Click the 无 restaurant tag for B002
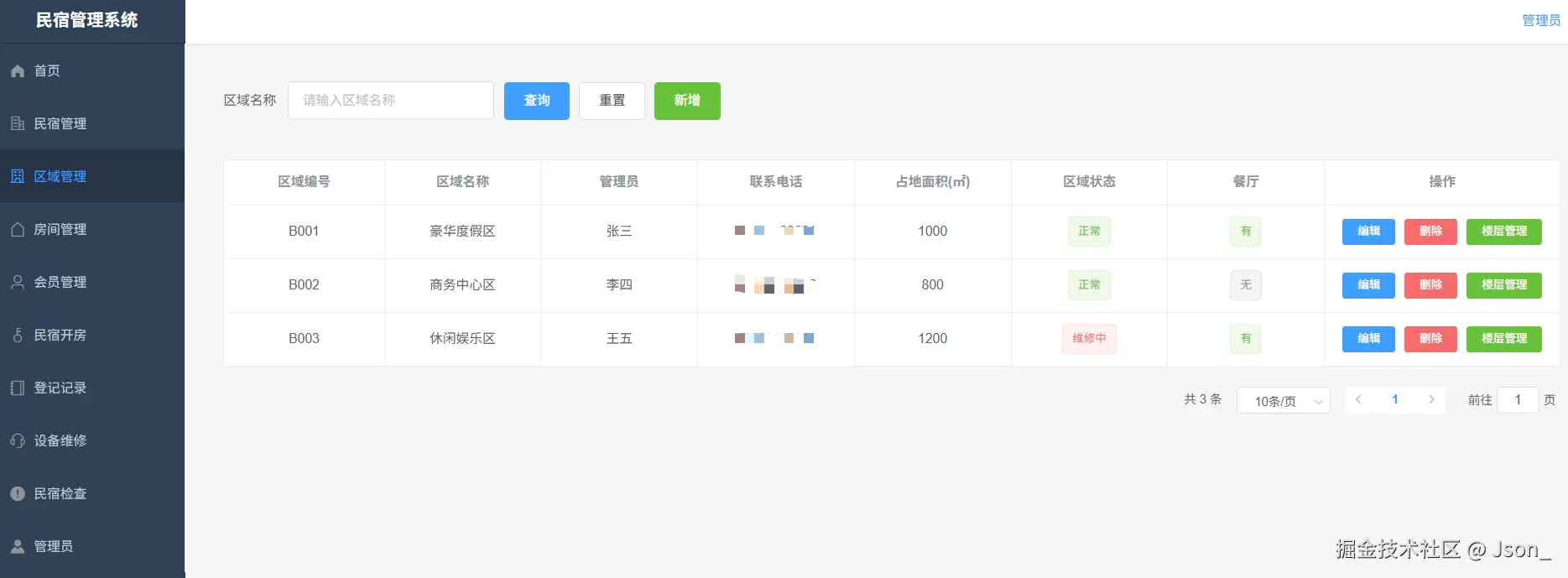The image size is (1568, 578). [x=1246, y=285]
